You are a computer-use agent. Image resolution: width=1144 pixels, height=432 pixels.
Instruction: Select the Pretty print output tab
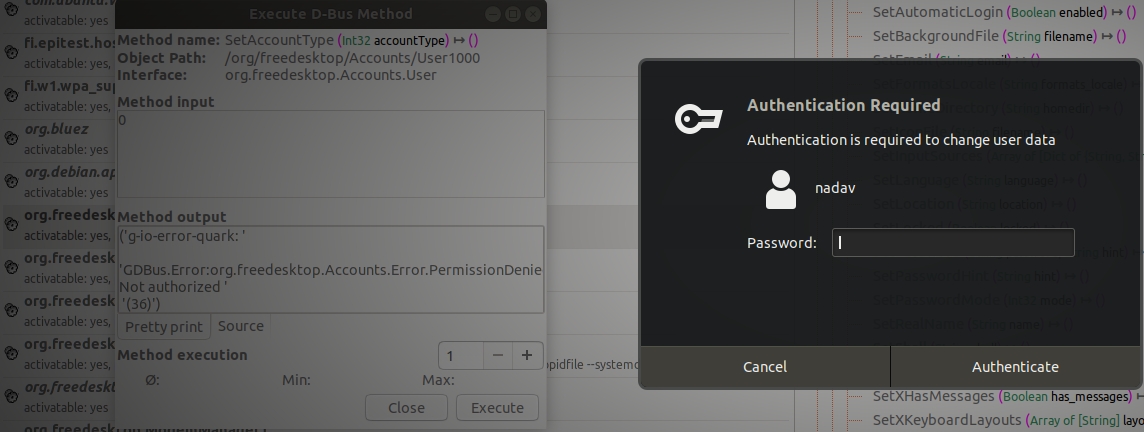pos(164,327)
